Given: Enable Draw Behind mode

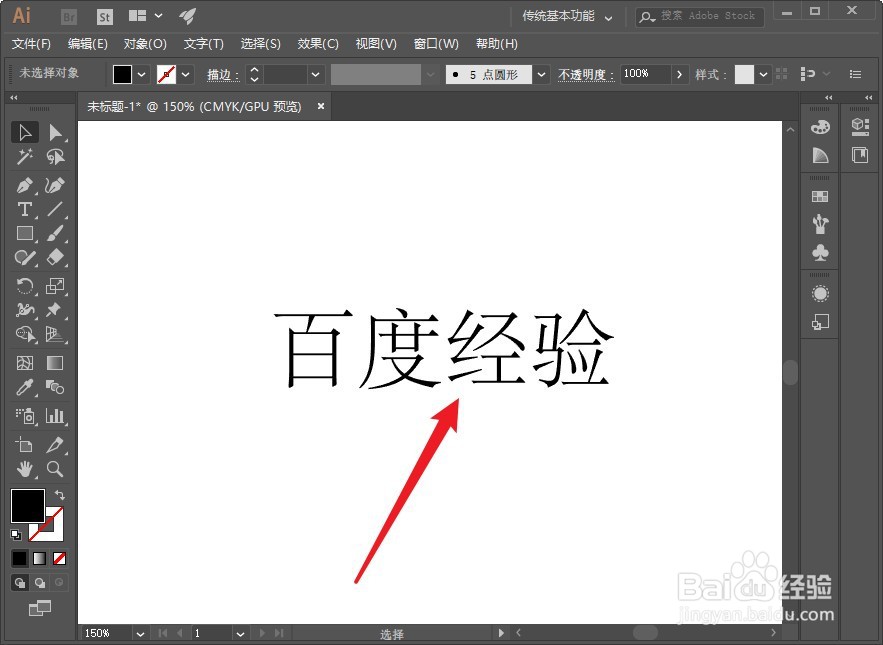Looking at the screenshot, I should coord(40,582).
